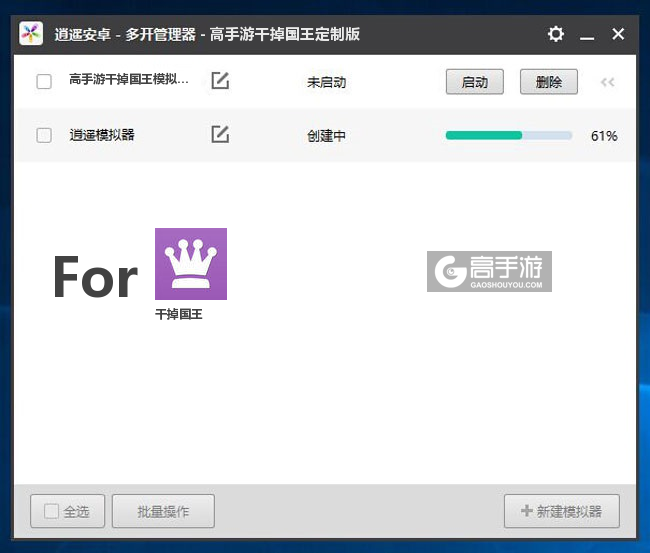
Task: Click the 61% progress value
Action: [x=604, y=136]
